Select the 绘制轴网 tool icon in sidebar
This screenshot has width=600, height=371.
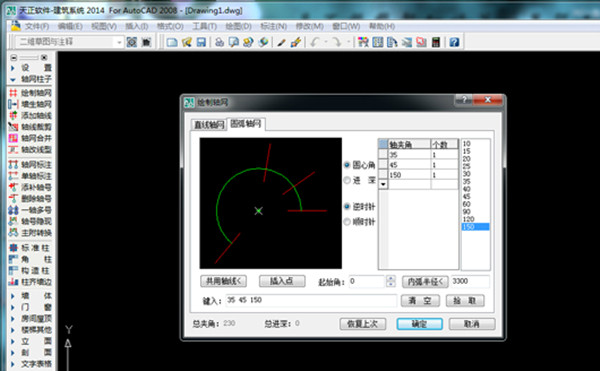tap(13, 93)
